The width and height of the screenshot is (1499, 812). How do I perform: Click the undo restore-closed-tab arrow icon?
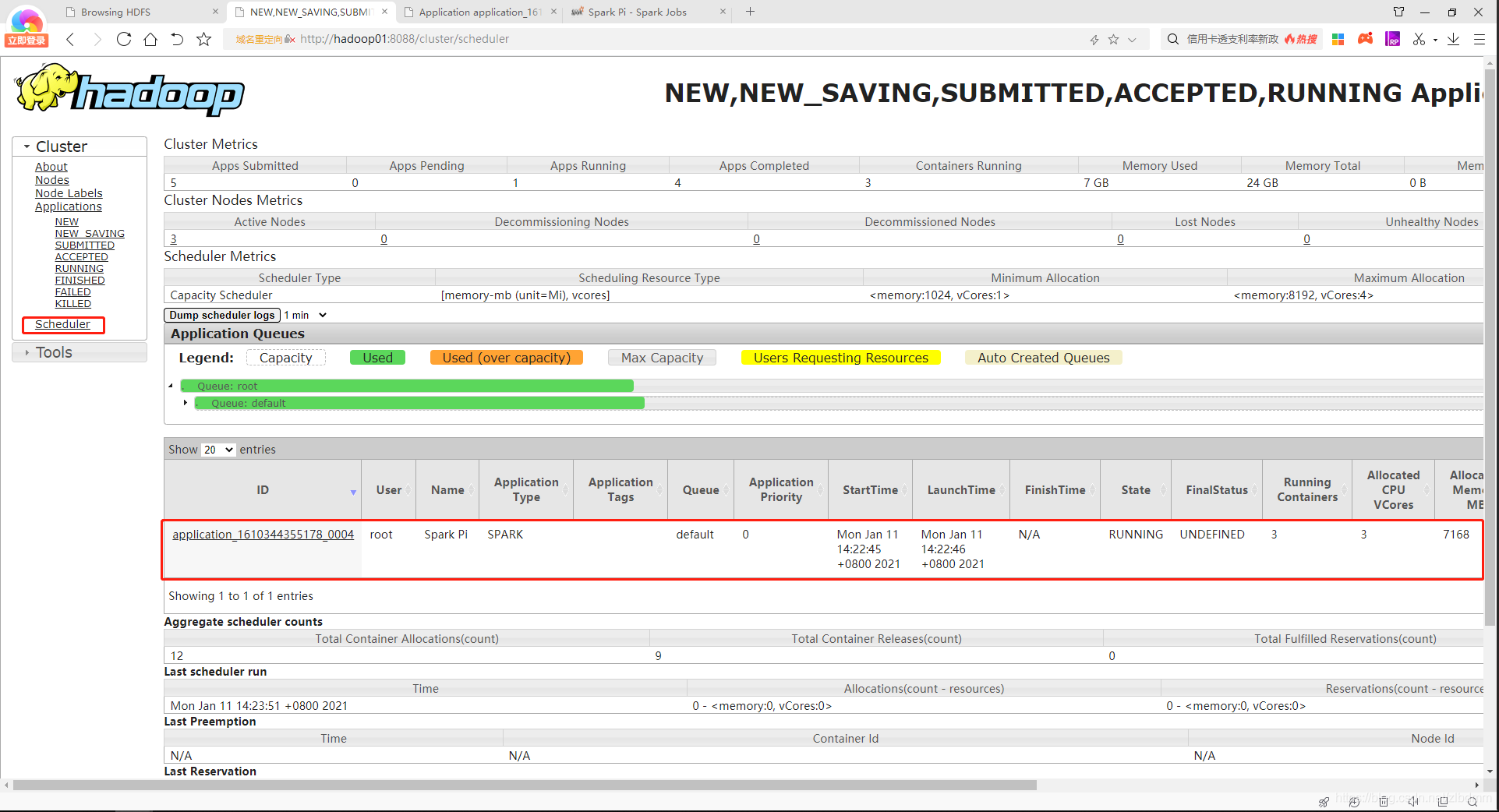pos(177,39)
